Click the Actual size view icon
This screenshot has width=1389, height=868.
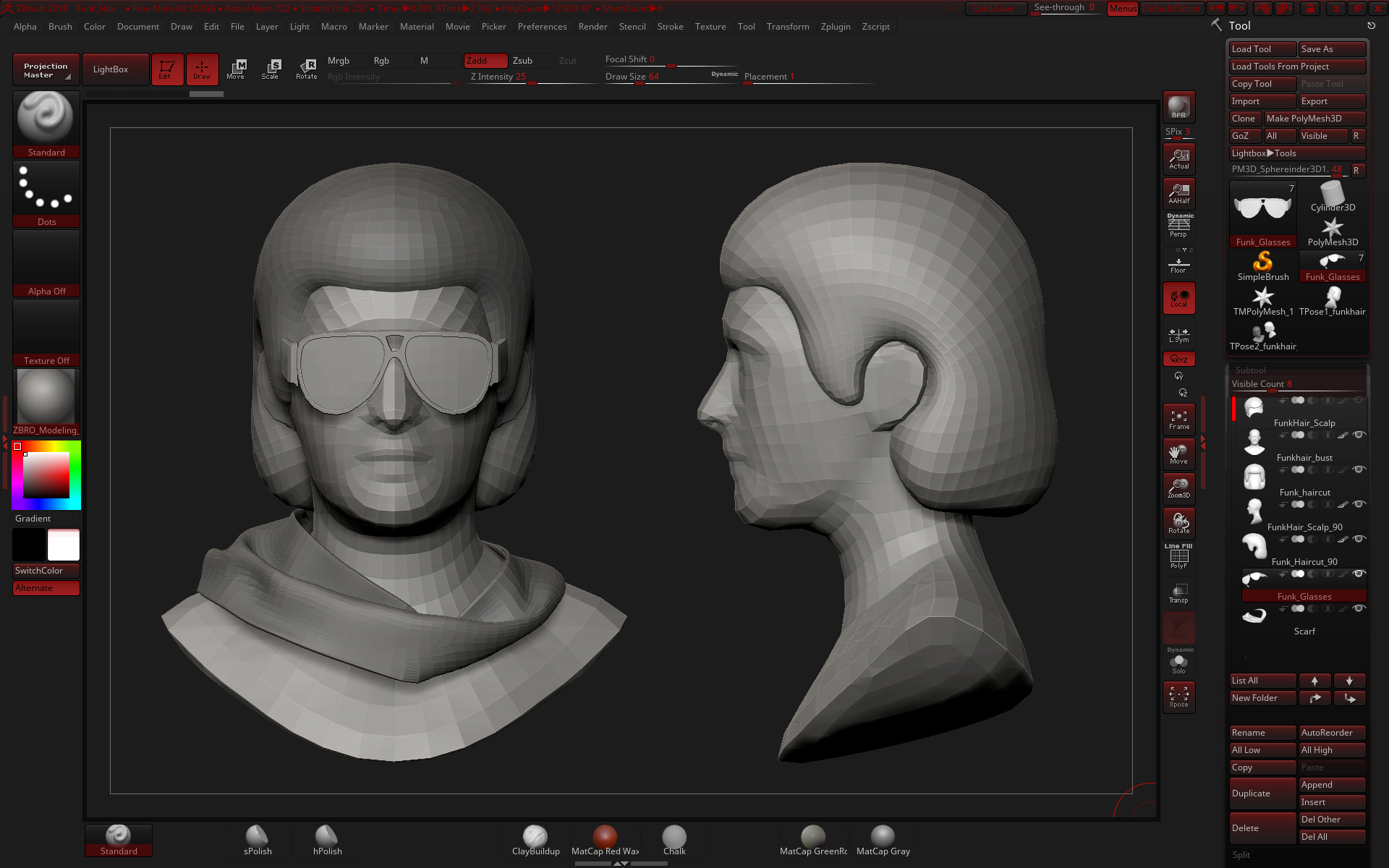(1178, 159)
